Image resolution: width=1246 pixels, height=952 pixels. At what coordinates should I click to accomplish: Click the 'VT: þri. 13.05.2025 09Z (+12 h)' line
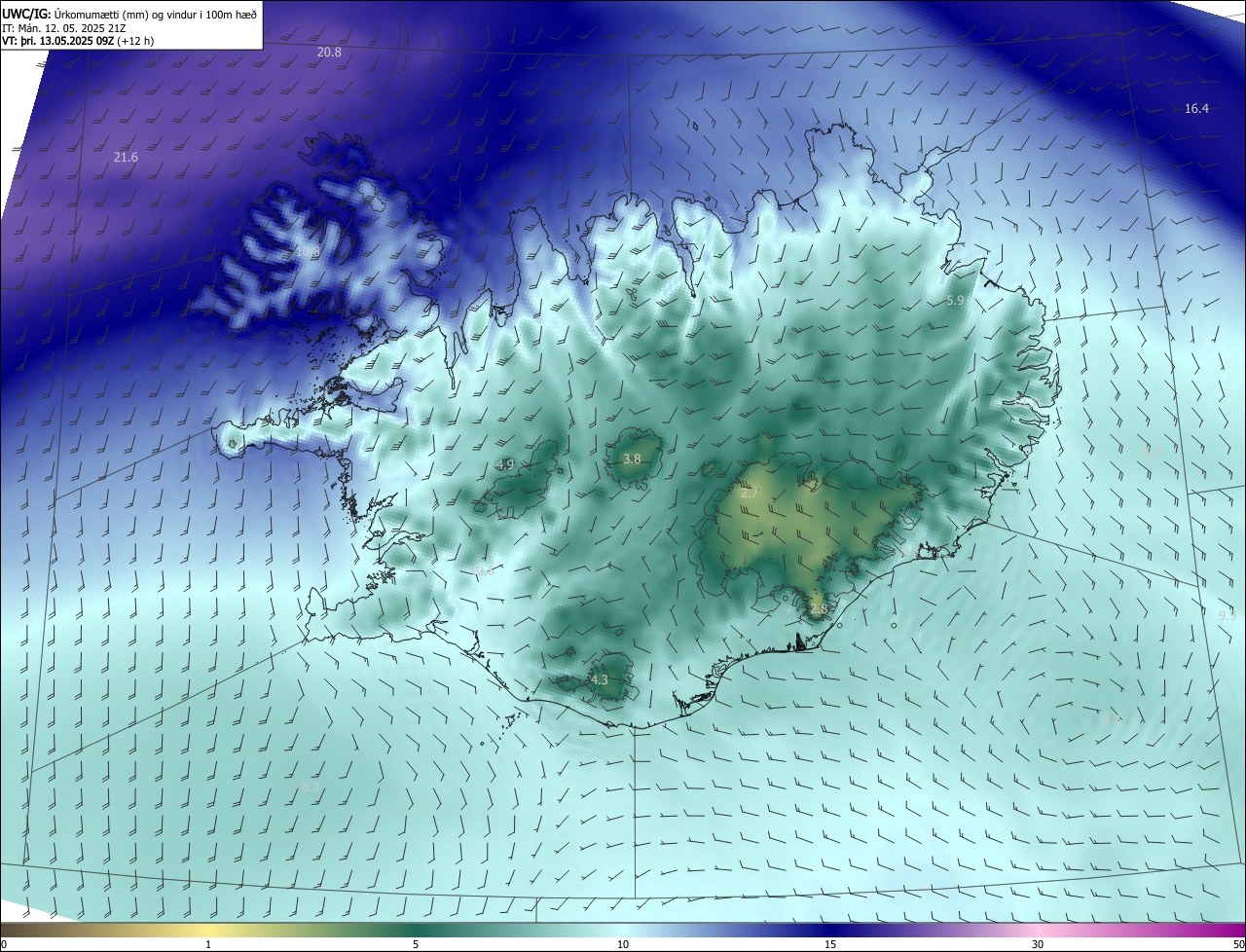tap(78, 41)
